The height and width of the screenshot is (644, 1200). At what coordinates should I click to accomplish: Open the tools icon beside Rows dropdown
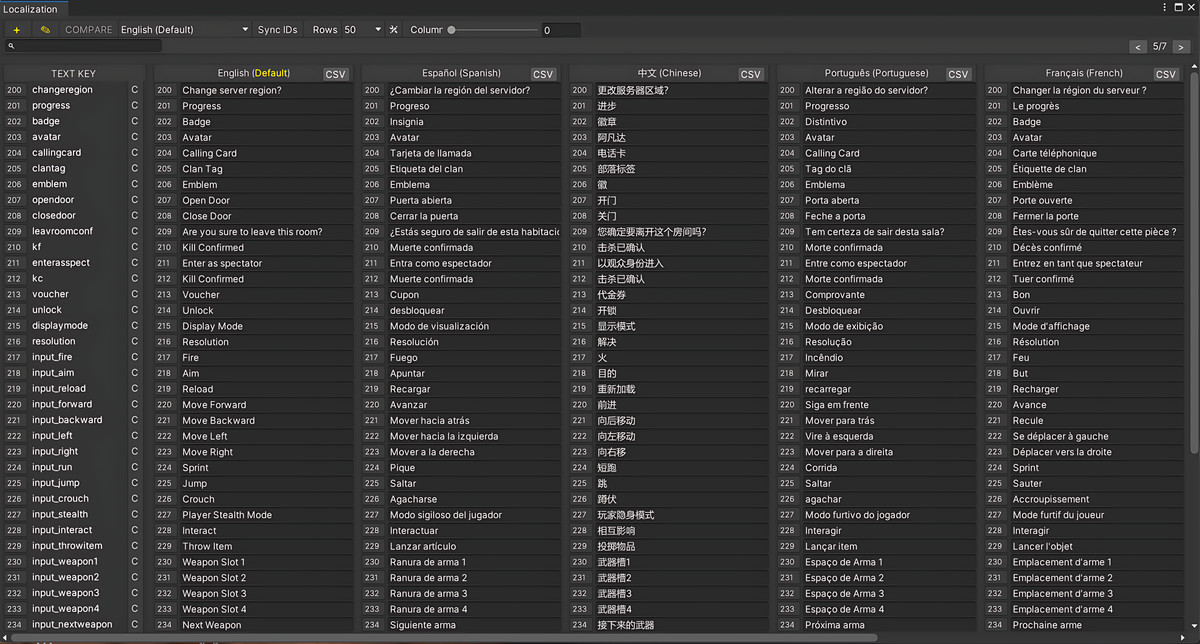click(394, 30)
